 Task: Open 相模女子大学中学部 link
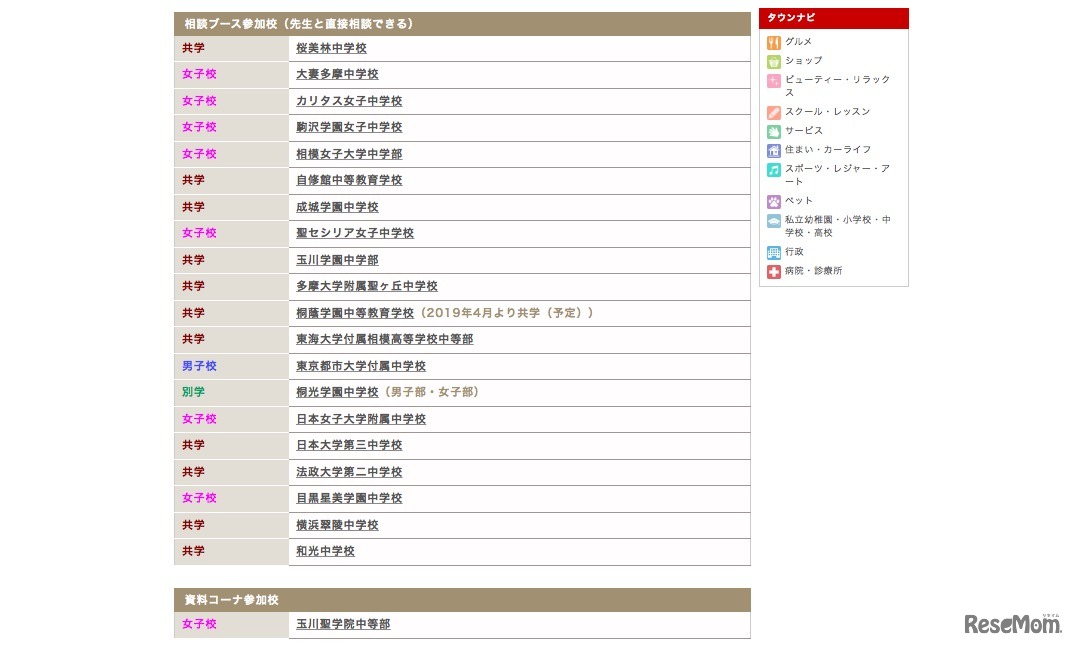click(349, 154)
